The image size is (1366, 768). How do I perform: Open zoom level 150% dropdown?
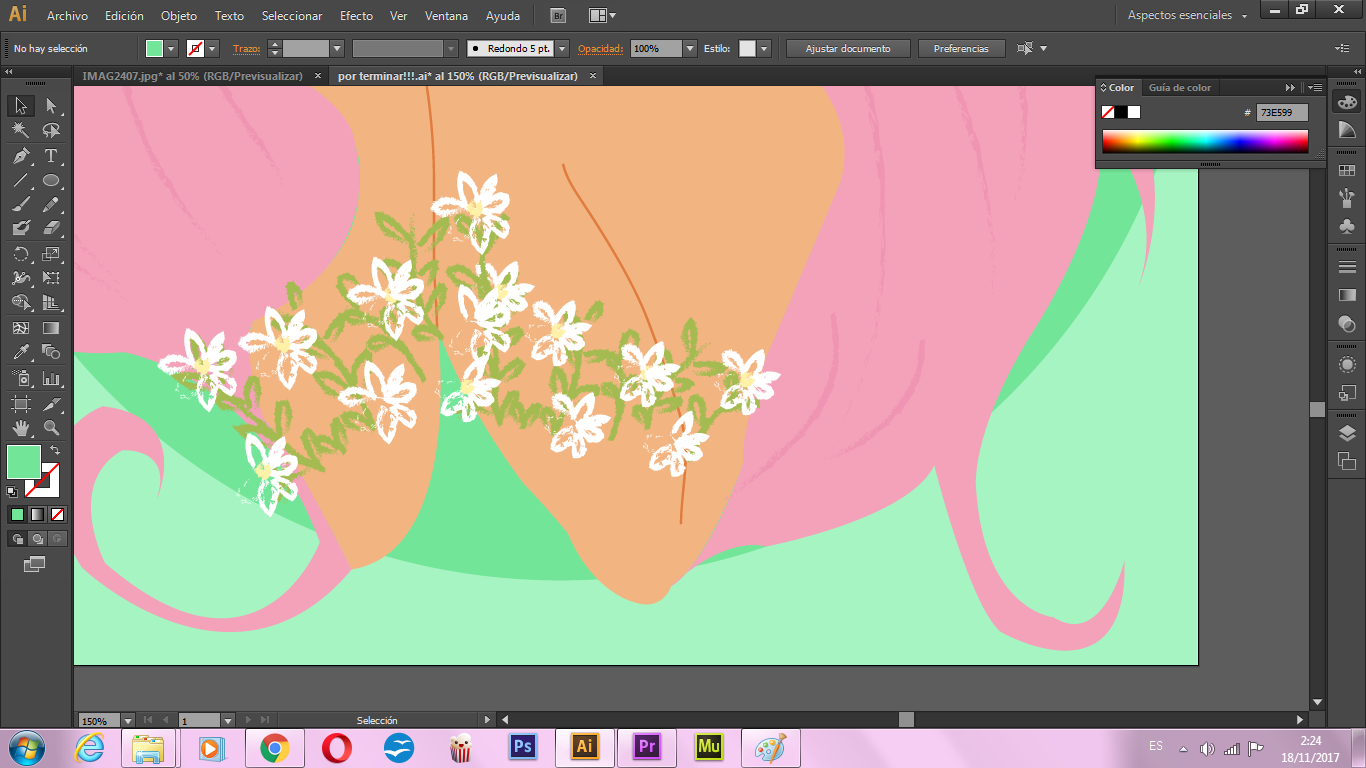coord(128,720)
